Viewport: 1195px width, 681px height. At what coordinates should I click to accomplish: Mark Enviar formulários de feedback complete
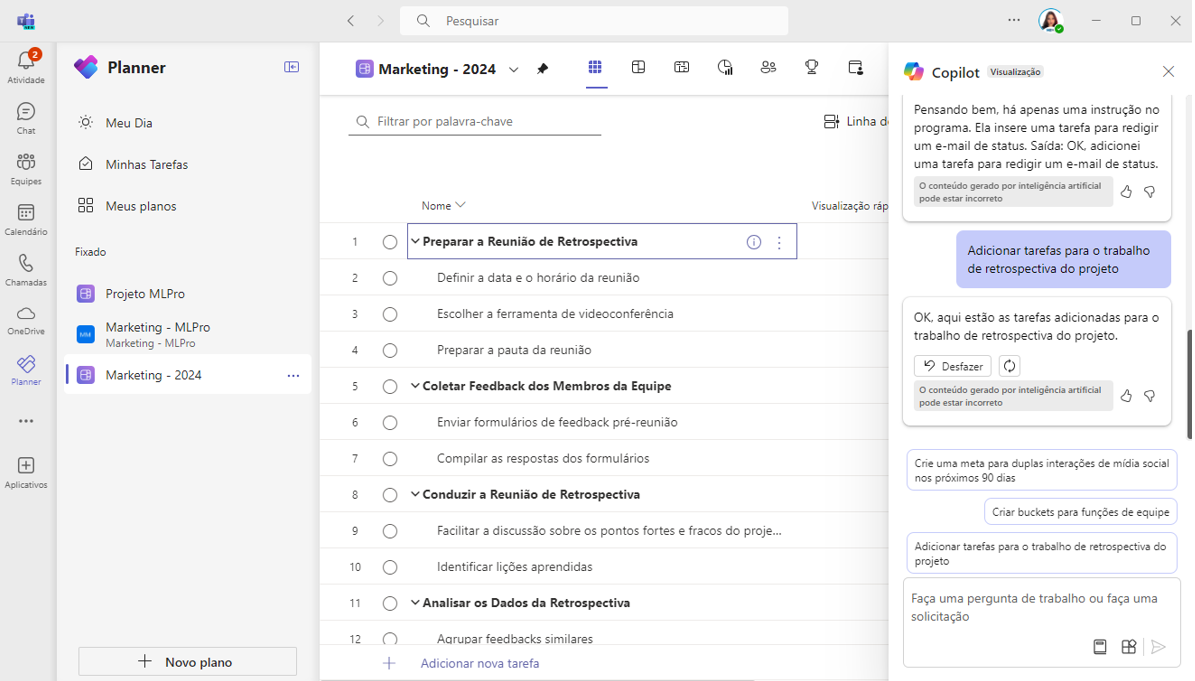[x=389, y=423]
